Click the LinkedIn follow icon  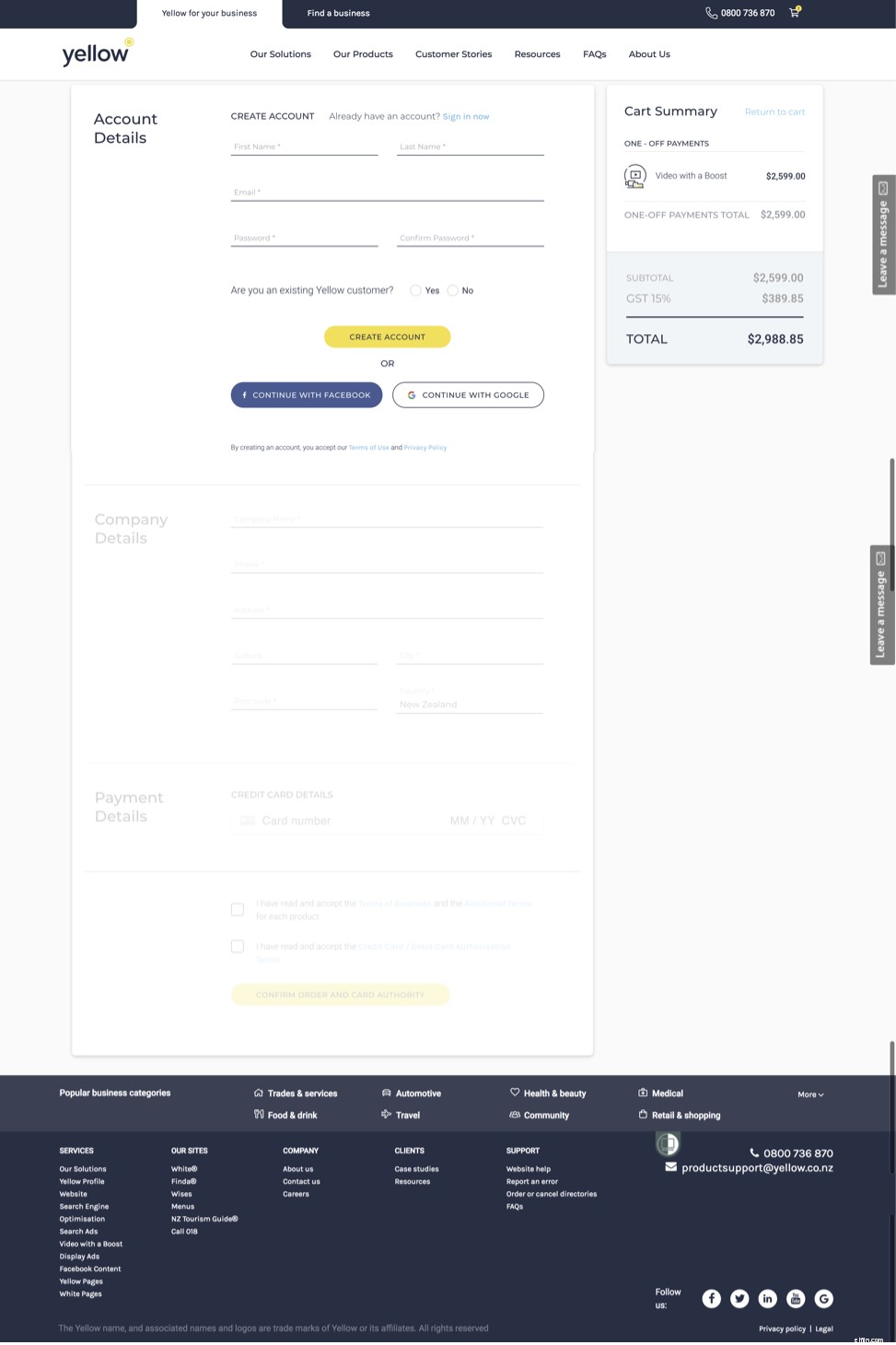[767, 1298]
